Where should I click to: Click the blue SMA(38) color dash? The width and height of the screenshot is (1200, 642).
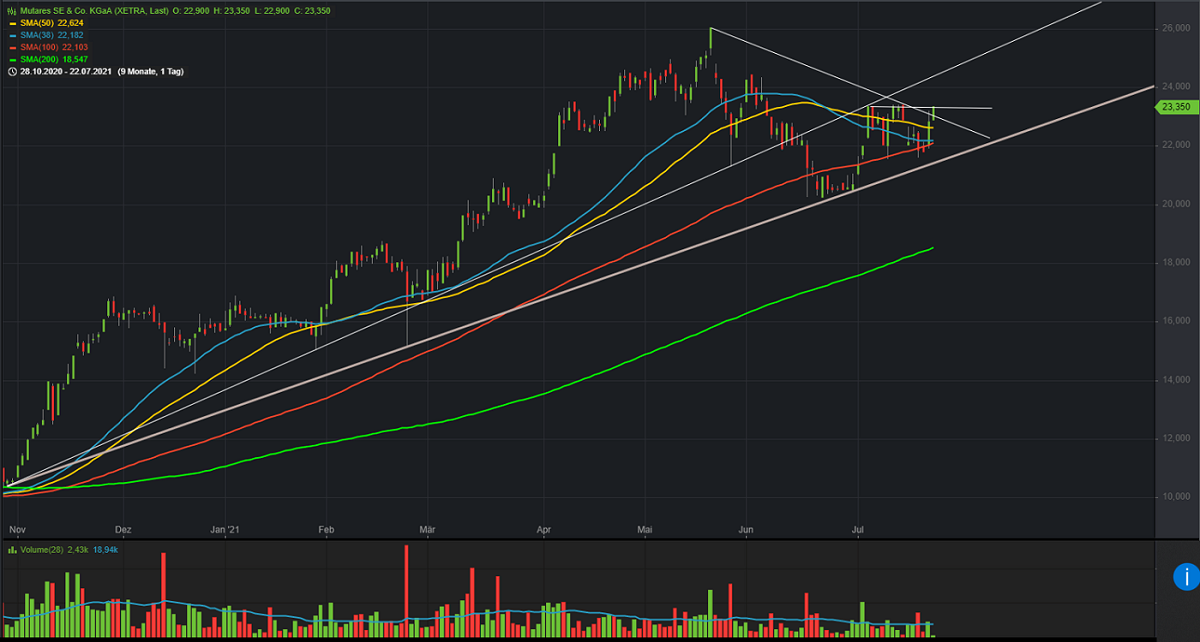11,35
